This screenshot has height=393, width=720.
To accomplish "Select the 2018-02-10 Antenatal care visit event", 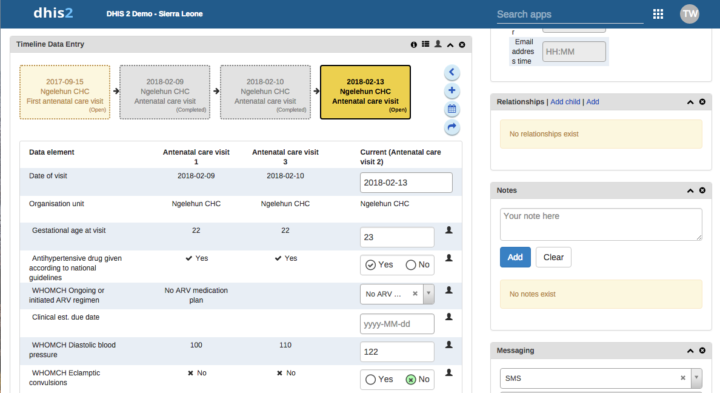I will (x=265, y=92).
